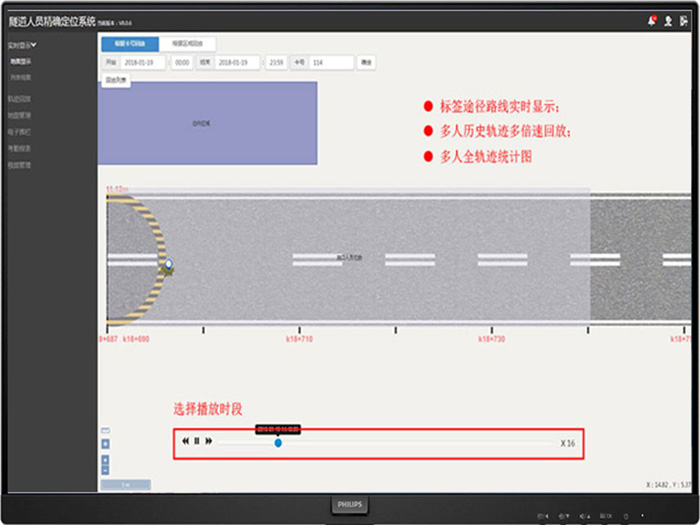Click the card number field showing 114
The image size is (700, 525).
[331, 62]
